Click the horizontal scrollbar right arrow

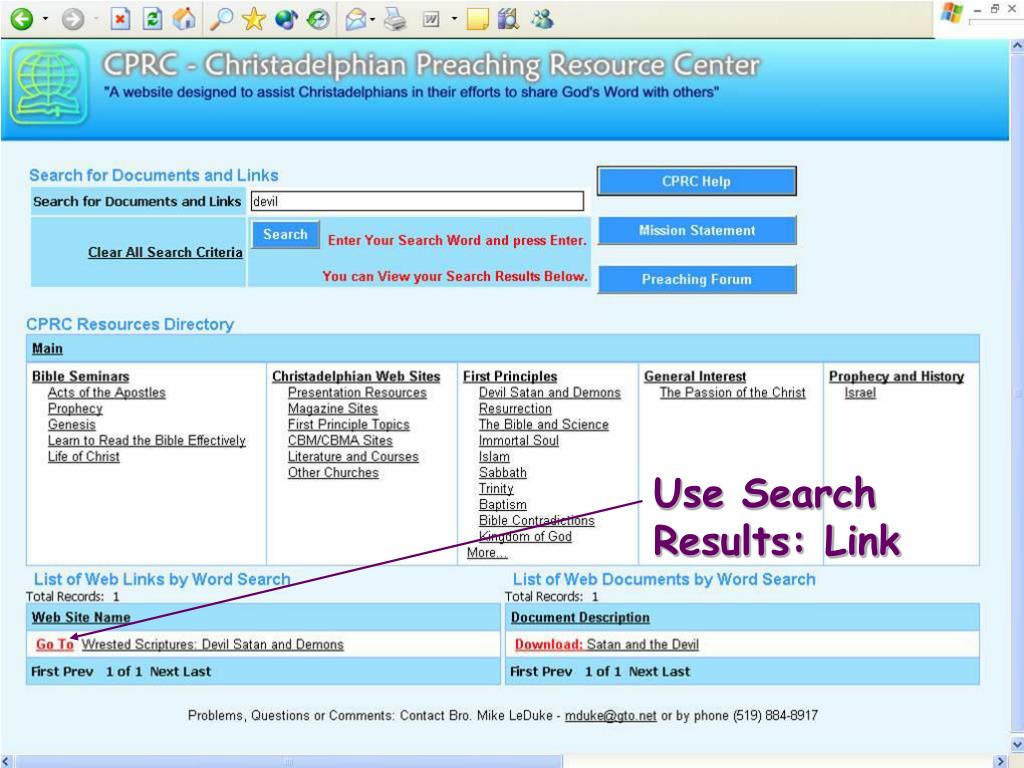coord(999,761)
